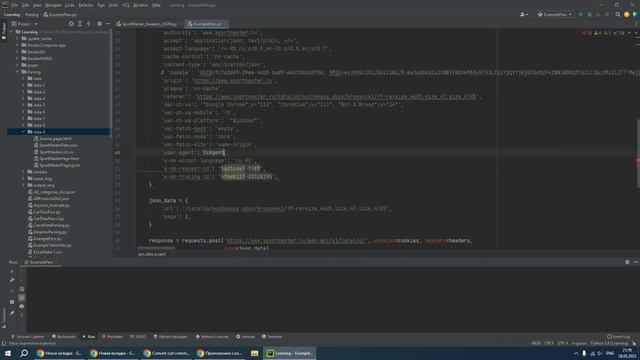This screenshot has width=640, height=360.
Task: Open the Event Log
Action: 618,337
